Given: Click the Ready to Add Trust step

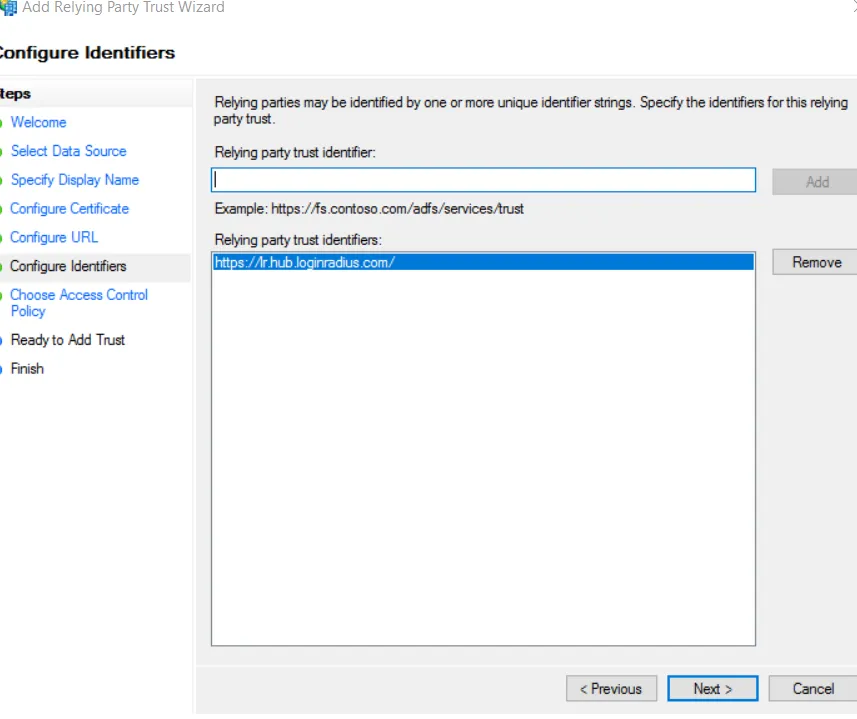Looking at the screenshot, I should 68,340.
